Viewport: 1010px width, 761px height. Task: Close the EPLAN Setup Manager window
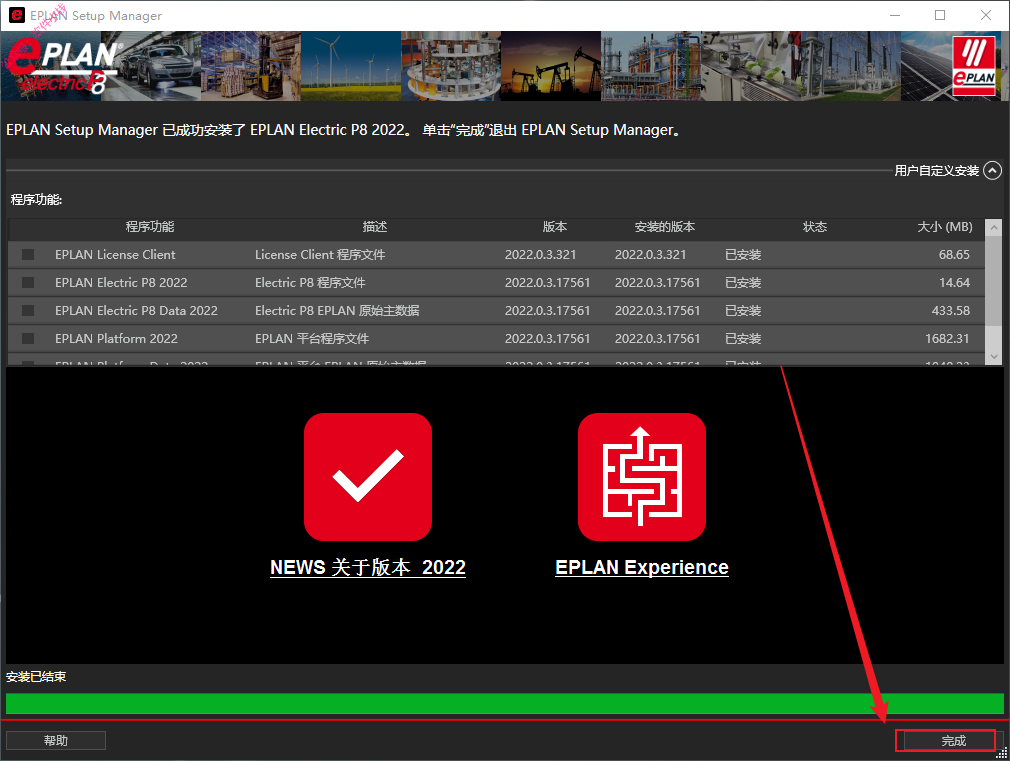tap(986, 15)
